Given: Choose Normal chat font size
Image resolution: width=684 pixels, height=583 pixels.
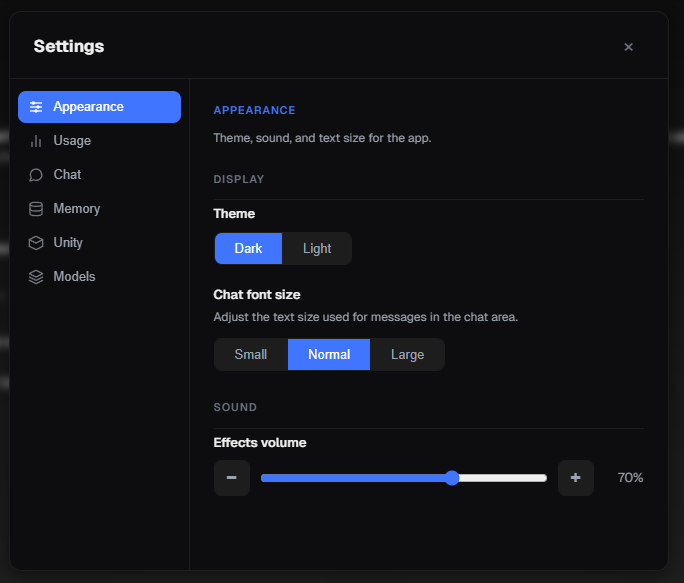Looking at the screenshot, I should (329, 354).
